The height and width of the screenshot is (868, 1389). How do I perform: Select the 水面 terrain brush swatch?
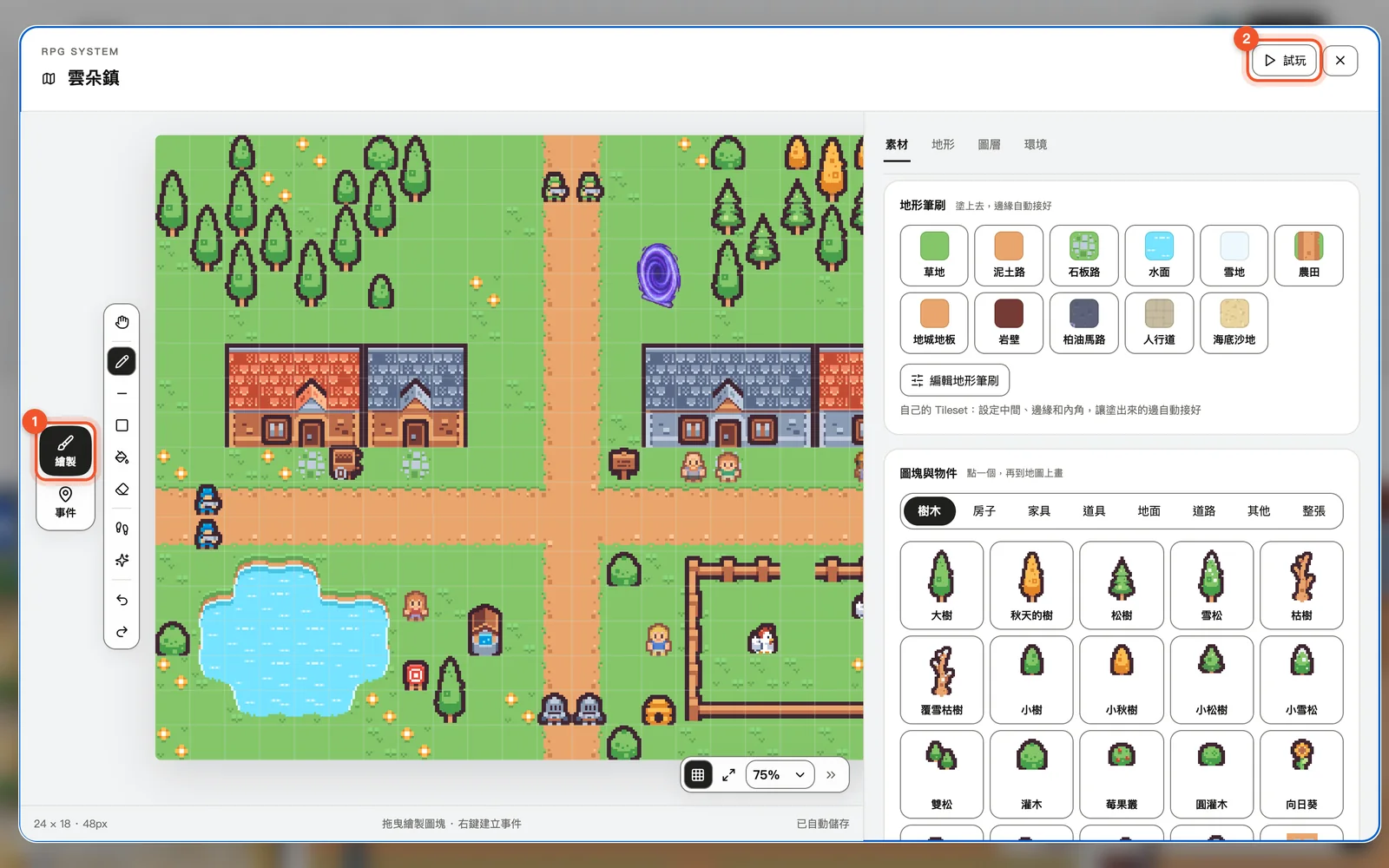click(x=1159, y=255)
